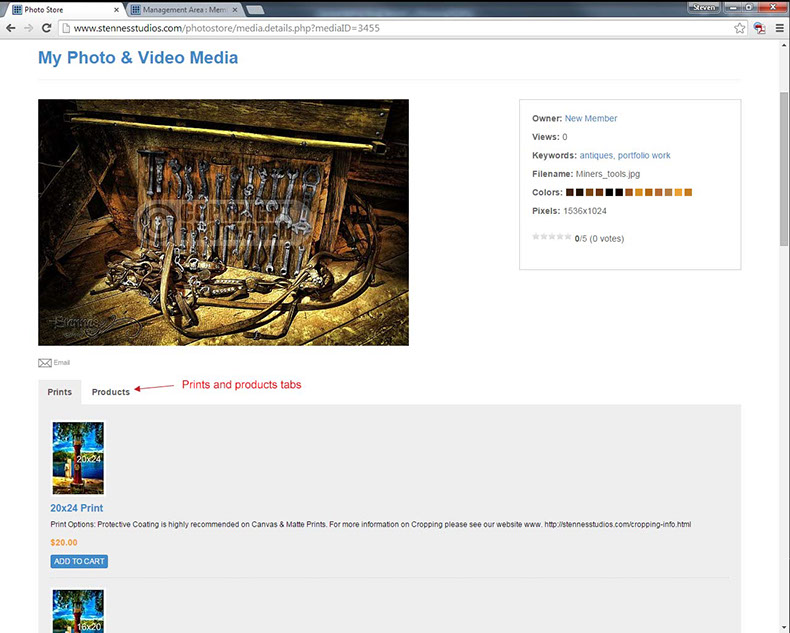Image resolution: width=790 pixels, height=633 pixels.
Task: Click the Print Options description text
Action: point(371,525)
